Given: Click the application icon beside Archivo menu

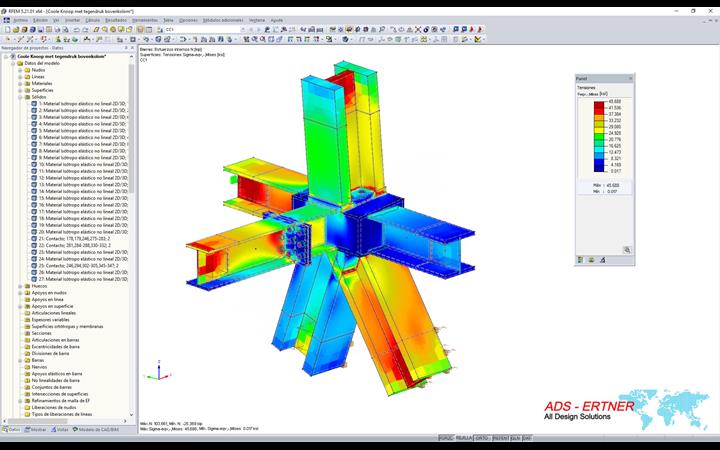Looking at the screenshot, I should click(x=6, y=20).
